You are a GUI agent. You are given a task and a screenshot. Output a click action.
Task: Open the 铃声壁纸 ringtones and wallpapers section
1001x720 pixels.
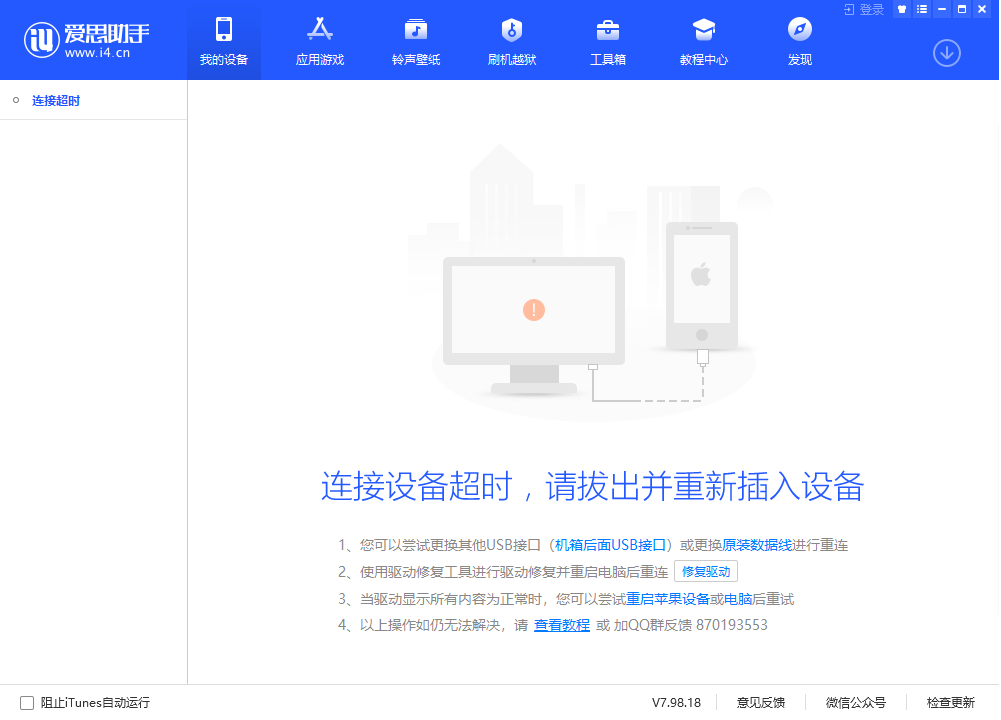pyautogui.click(x=415, y=40)
